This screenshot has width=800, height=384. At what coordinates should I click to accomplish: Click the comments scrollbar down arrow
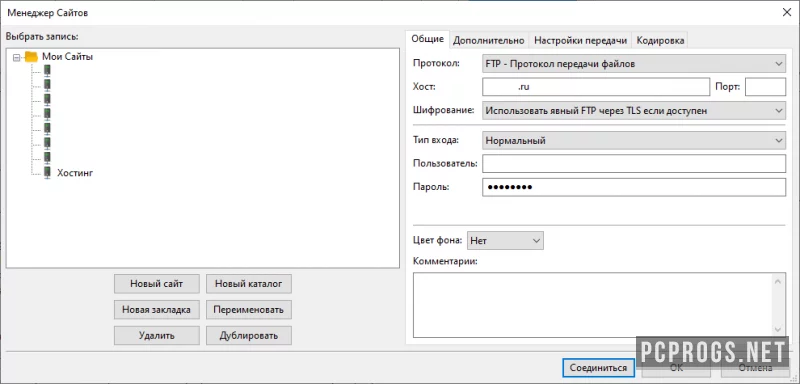pyautogui.click(x=777, y=329)
